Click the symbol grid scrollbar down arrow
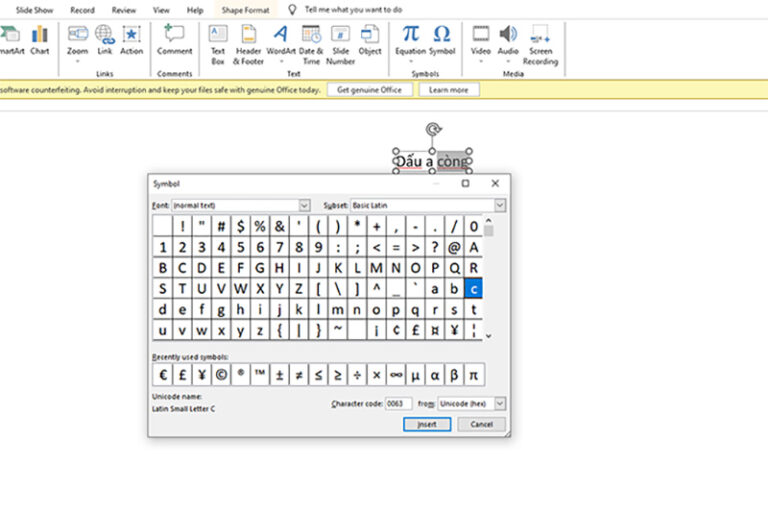Screen dimensions: 768x512 488,336
